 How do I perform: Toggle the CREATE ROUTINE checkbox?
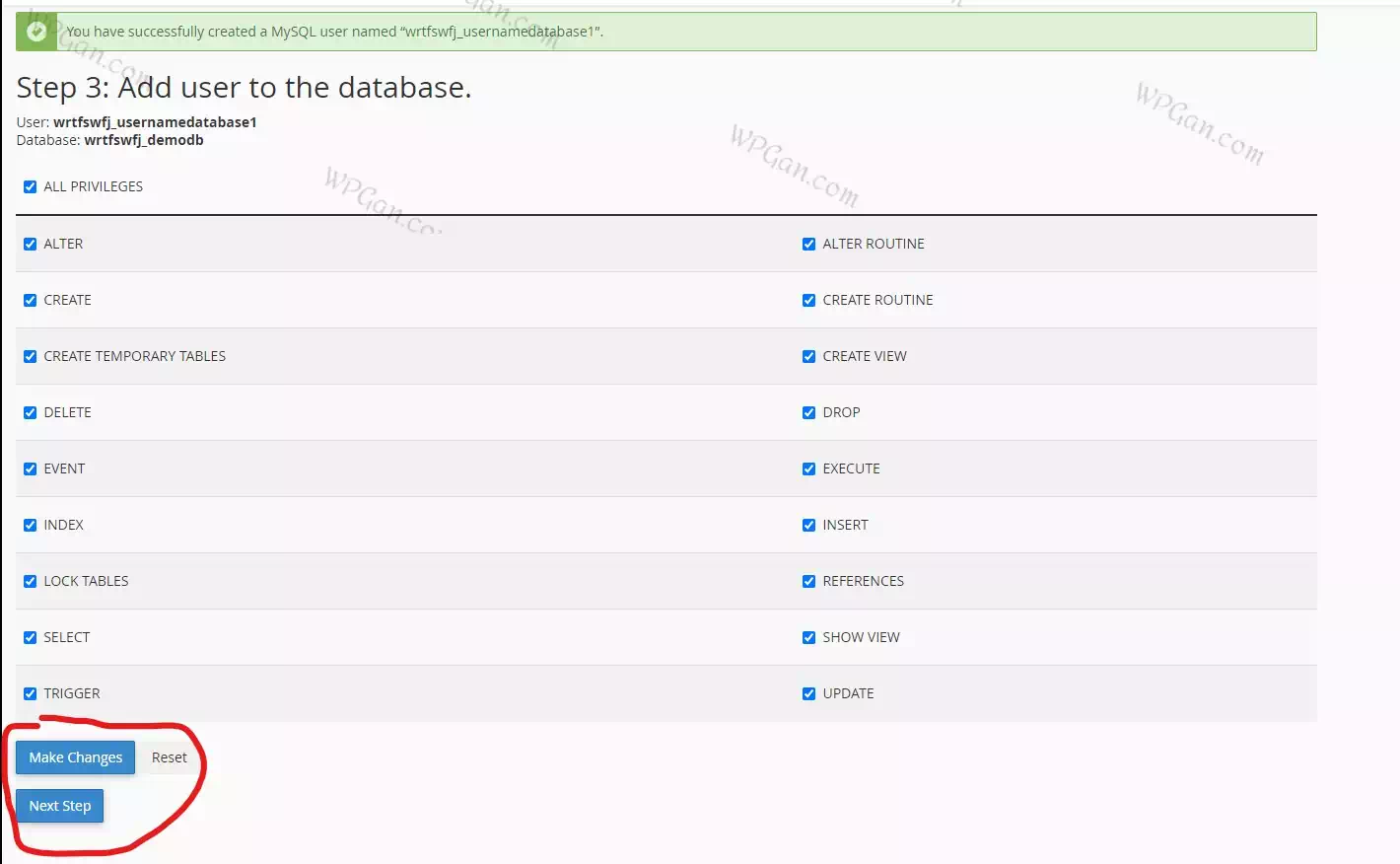point(808,300)
